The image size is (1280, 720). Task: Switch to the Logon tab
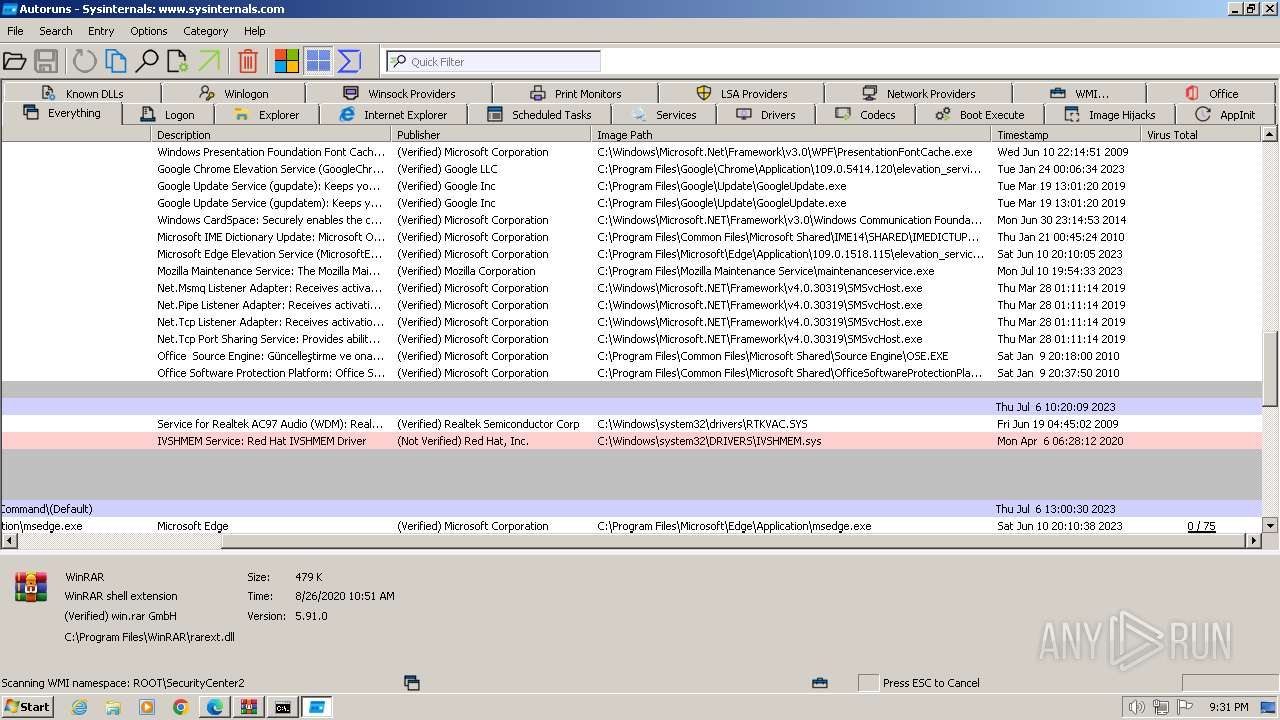coord(167,114)
